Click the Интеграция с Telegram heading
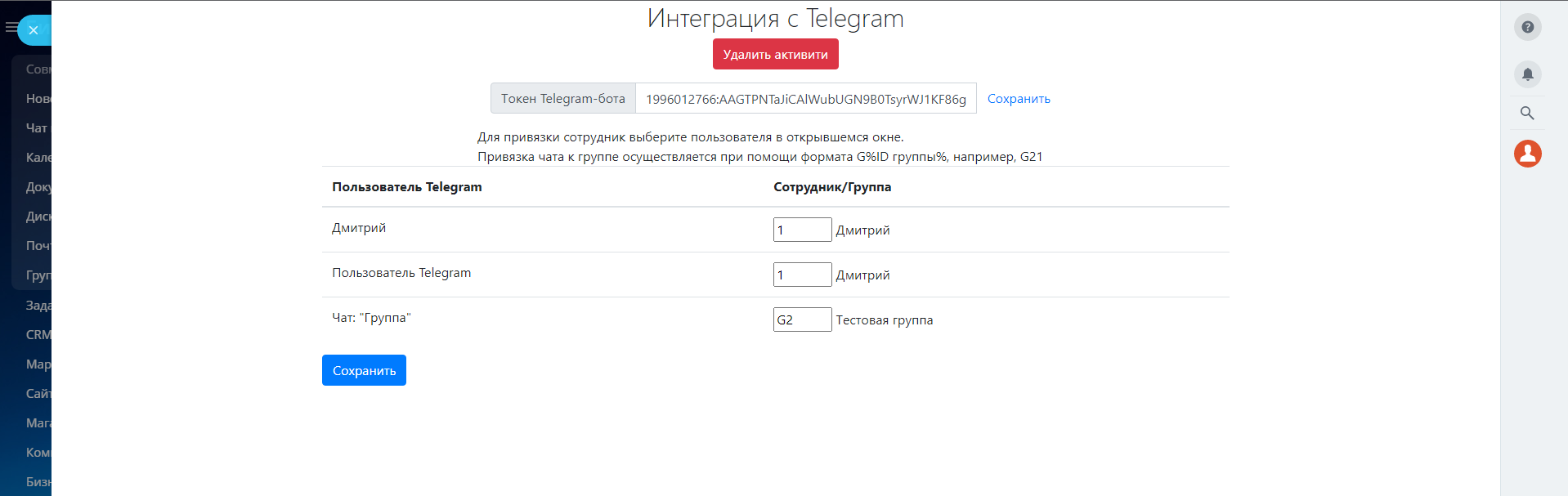The width and height of the screenshot is (1568, 496). 775,18
